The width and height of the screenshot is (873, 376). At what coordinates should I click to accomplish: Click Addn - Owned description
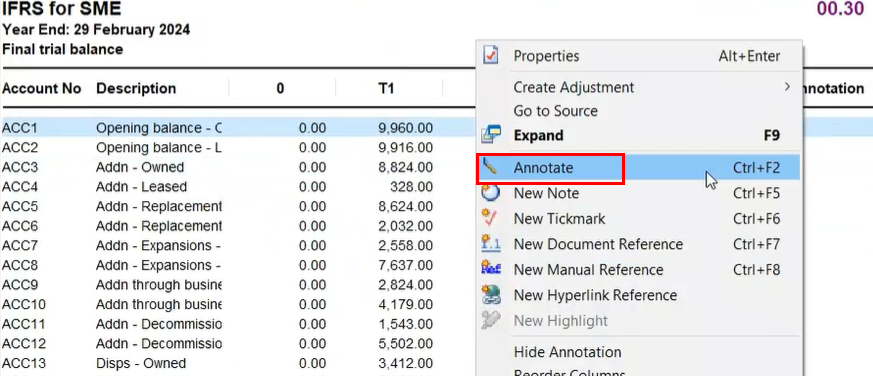(x=140, y=167)
